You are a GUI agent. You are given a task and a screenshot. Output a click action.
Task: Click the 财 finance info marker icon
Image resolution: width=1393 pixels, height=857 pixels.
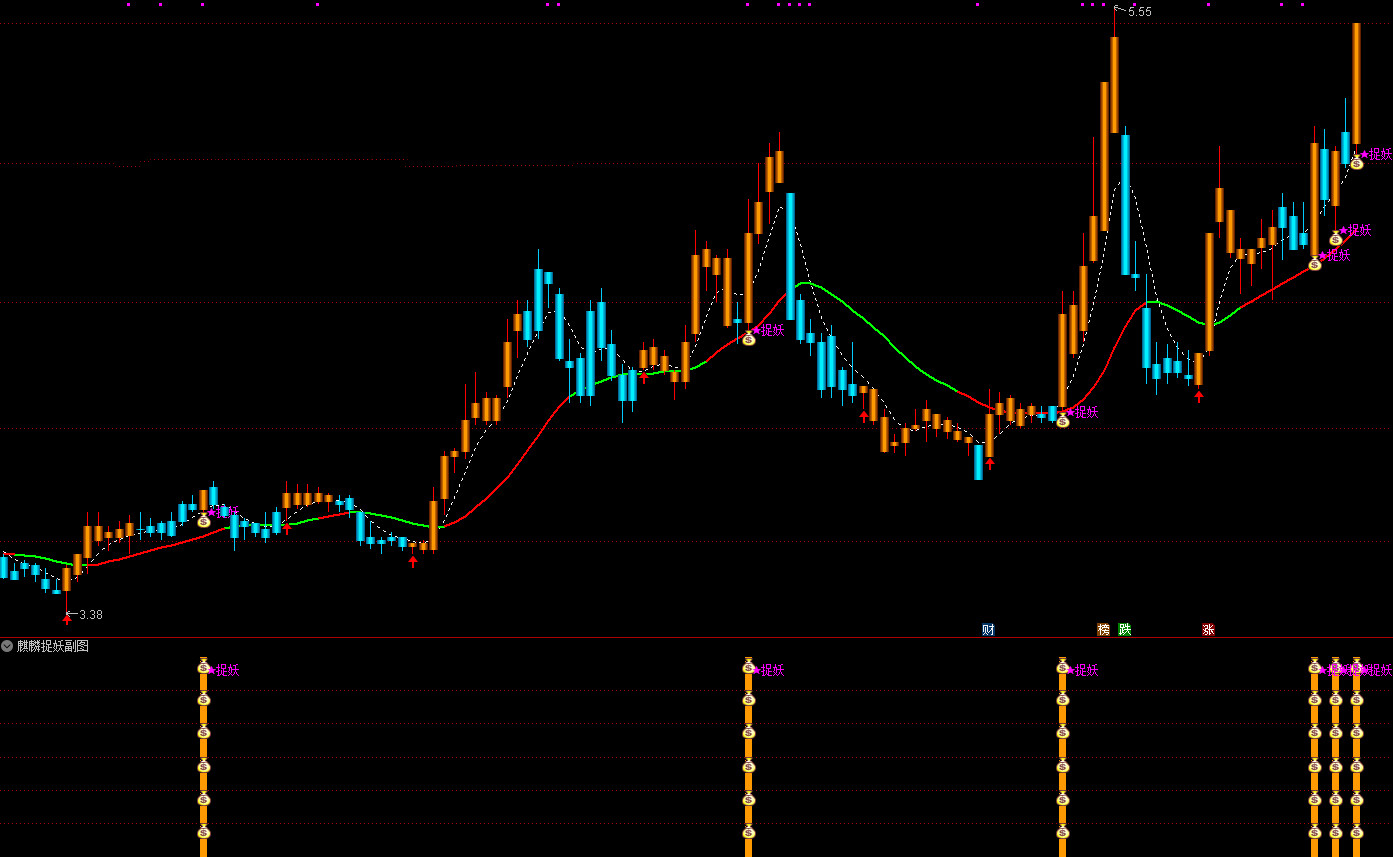click(988, 629)
